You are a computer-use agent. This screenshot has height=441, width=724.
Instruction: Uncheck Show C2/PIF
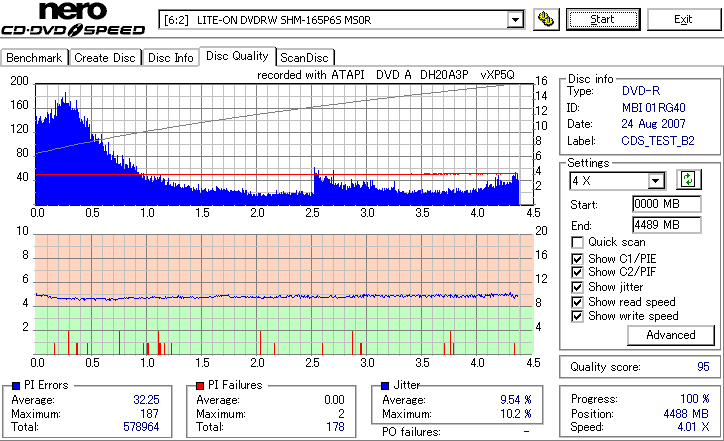[577, 272]
